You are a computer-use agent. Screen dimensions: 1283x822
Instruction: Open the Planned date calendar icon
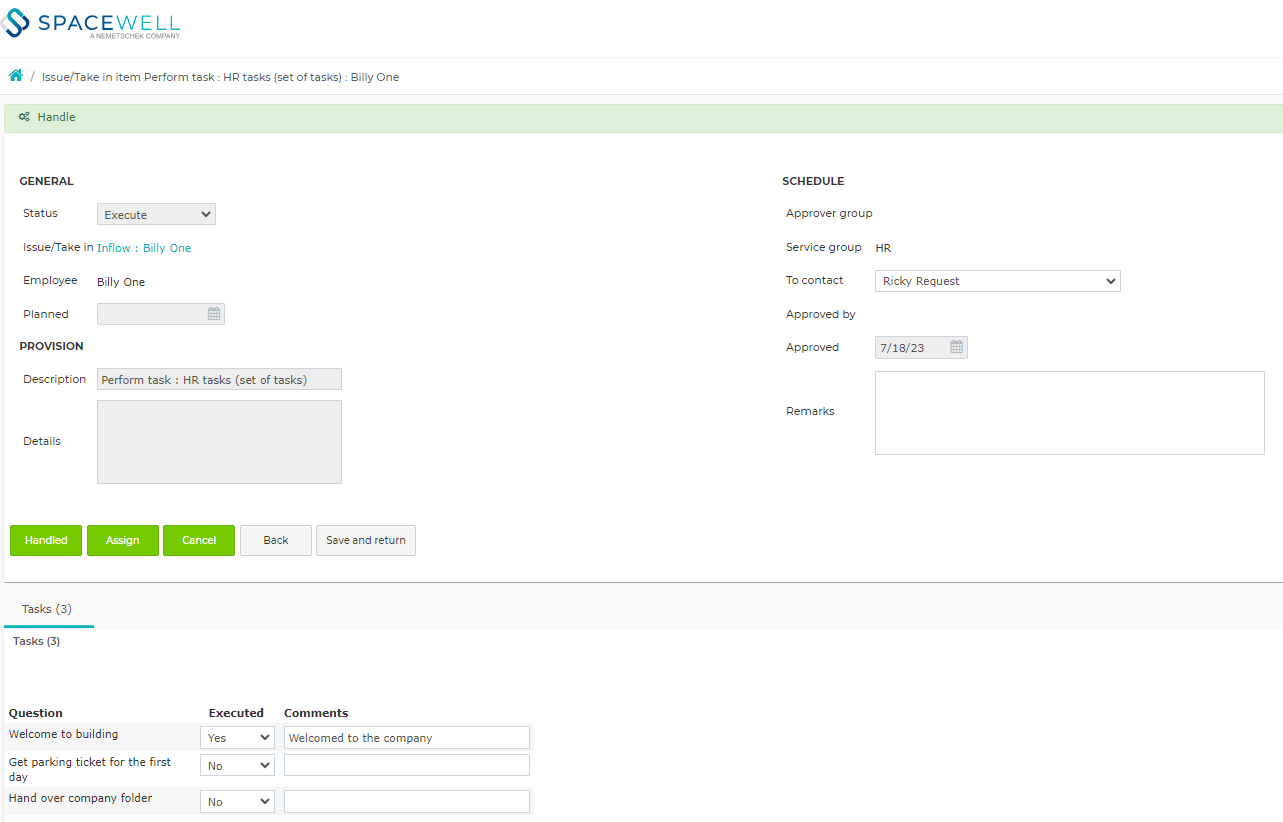[213, 314]
